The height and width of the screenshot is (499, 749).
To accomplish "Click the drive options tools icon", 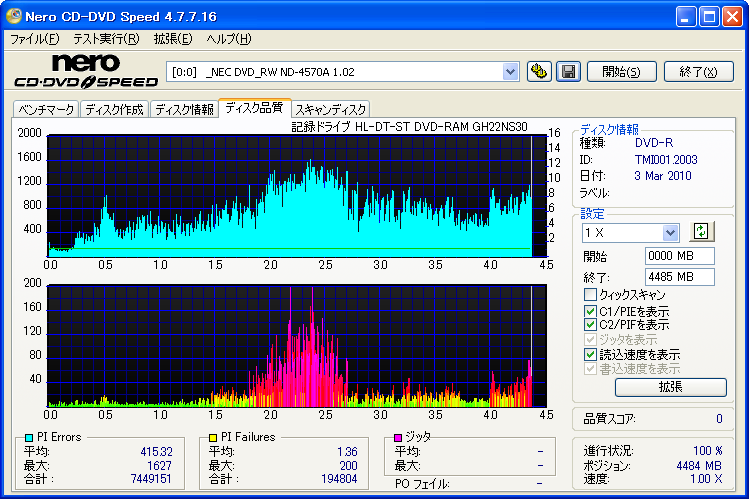I will (x=539, y=72).
